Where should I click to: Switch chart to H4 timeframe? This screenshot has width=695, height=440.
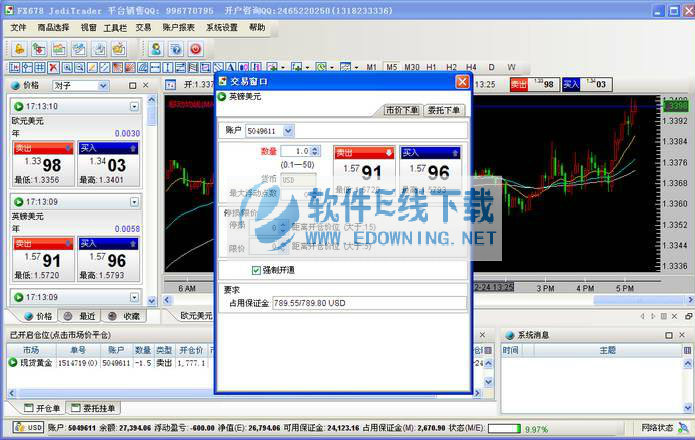pos(471,67)
